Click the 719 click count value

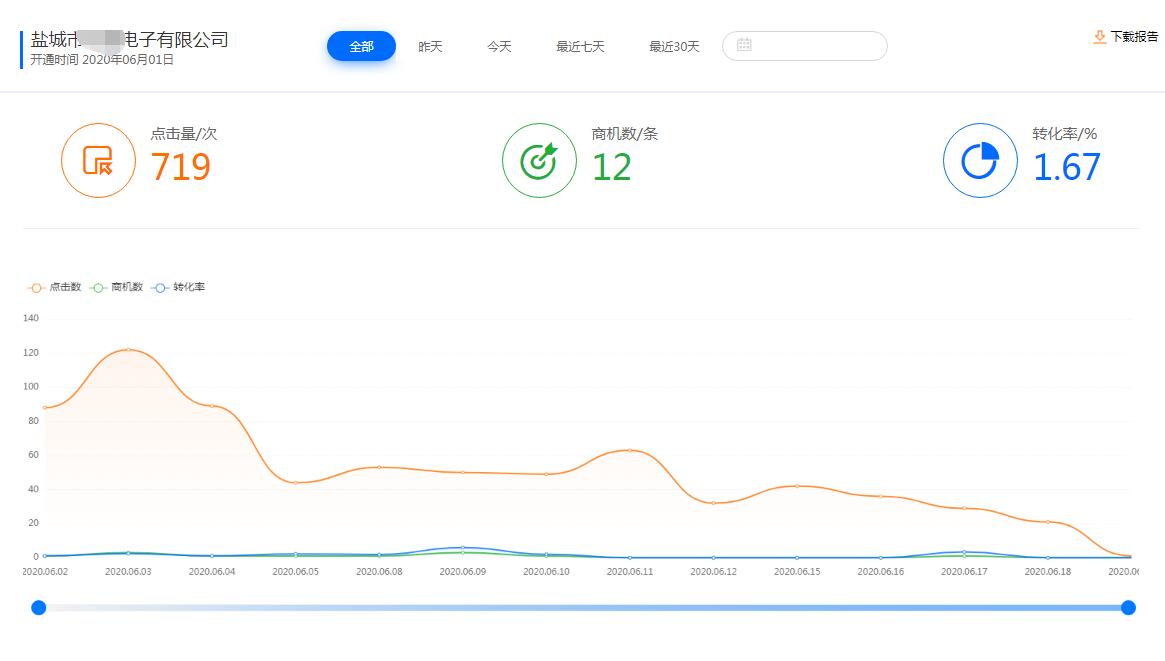pyautogui.click(x=181, y=167)
